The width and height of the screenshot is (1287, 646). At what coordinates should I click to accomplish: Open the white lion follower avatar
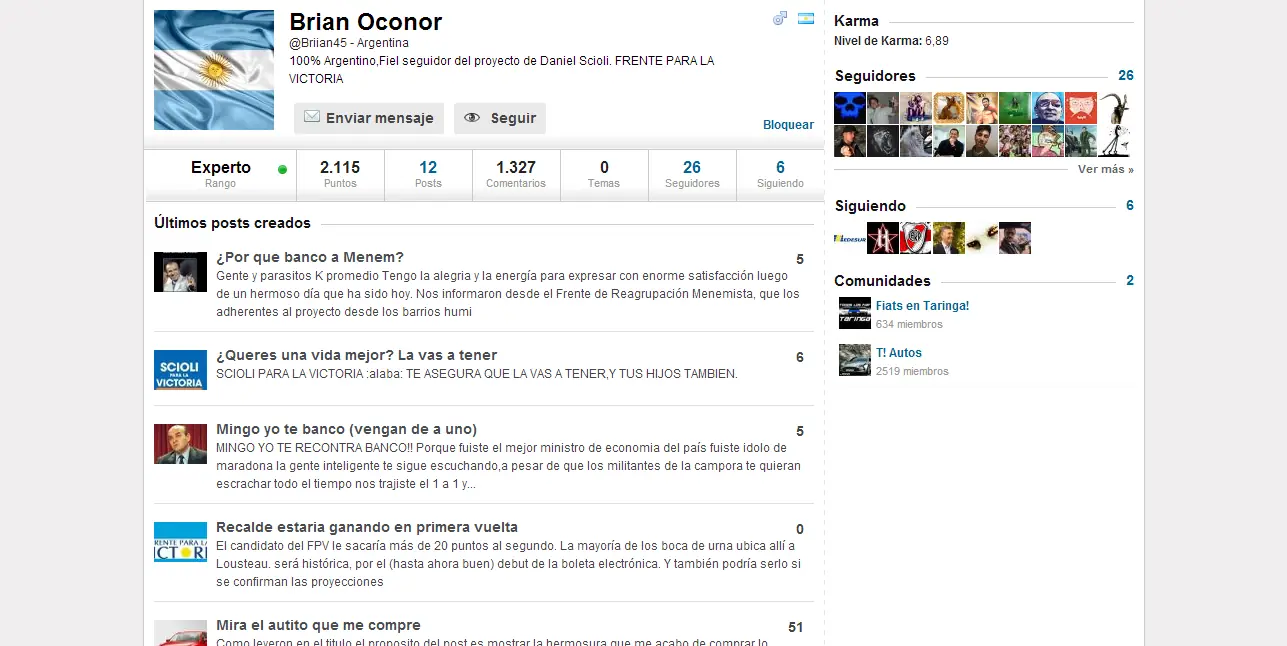pos(916,141)
